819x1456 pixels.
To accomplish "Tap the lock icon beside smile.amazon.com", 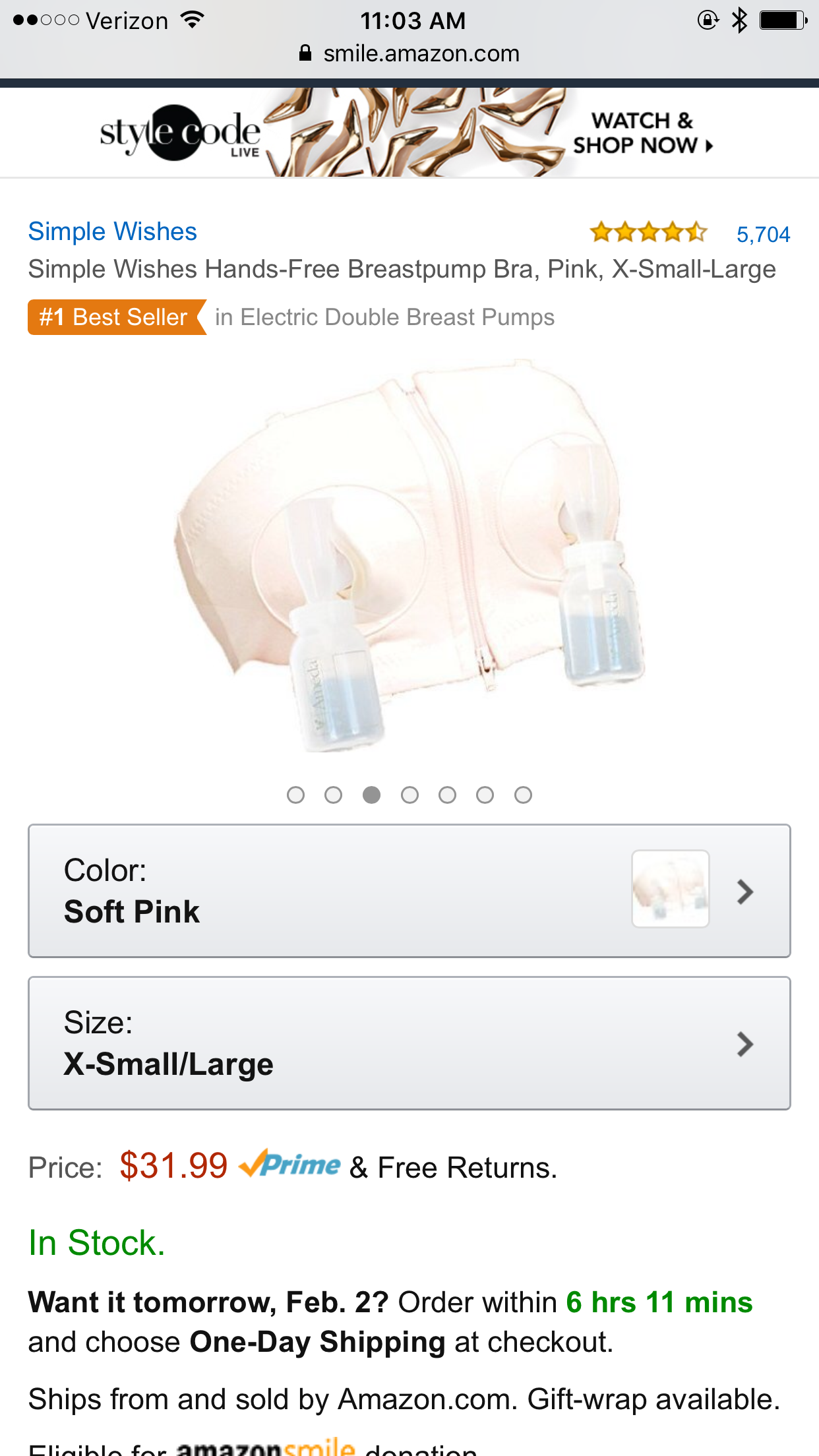I will [305, 53].
